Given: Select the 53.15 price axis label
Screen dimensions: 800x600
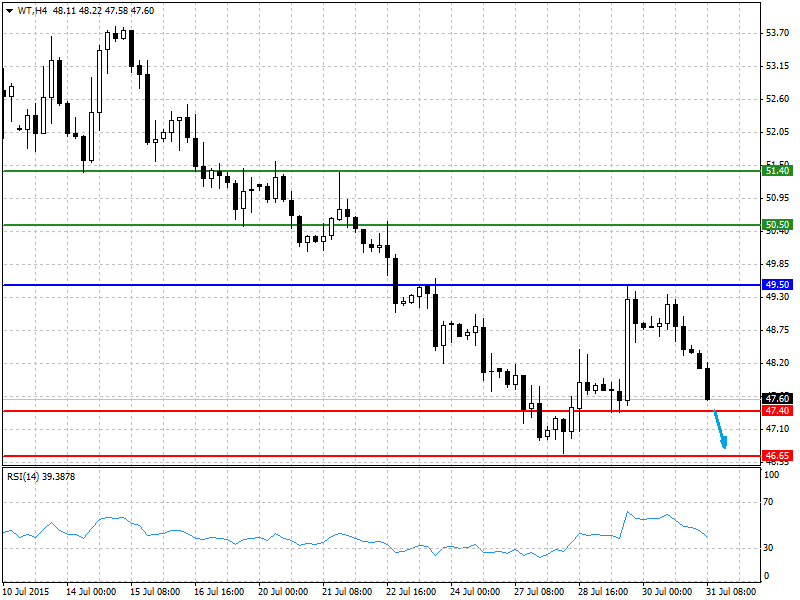Looking at the screenshot, I should point(778,66).
